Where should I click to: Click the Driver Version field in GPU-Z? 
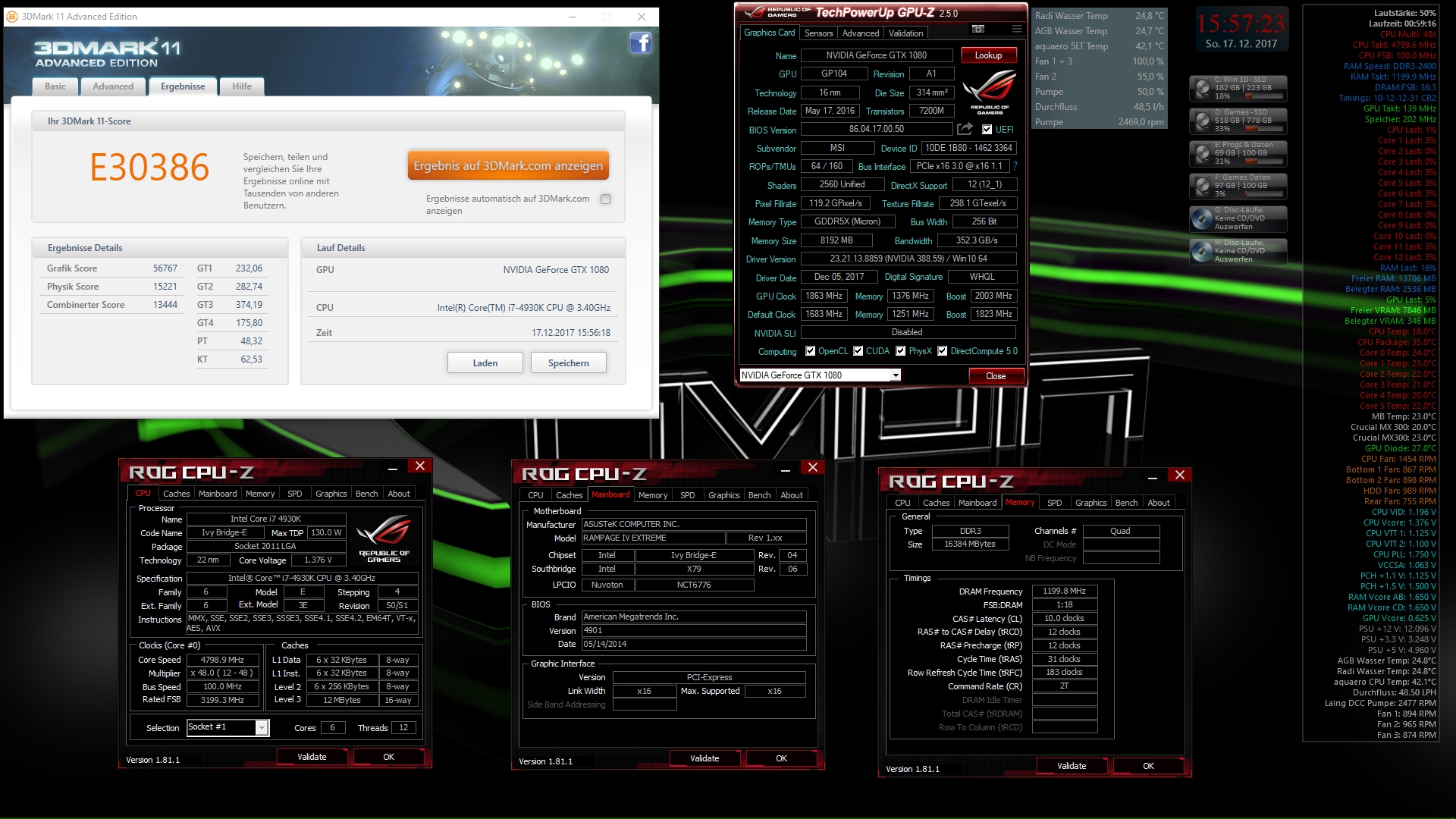pyautogui.click(x=908, y=259)
